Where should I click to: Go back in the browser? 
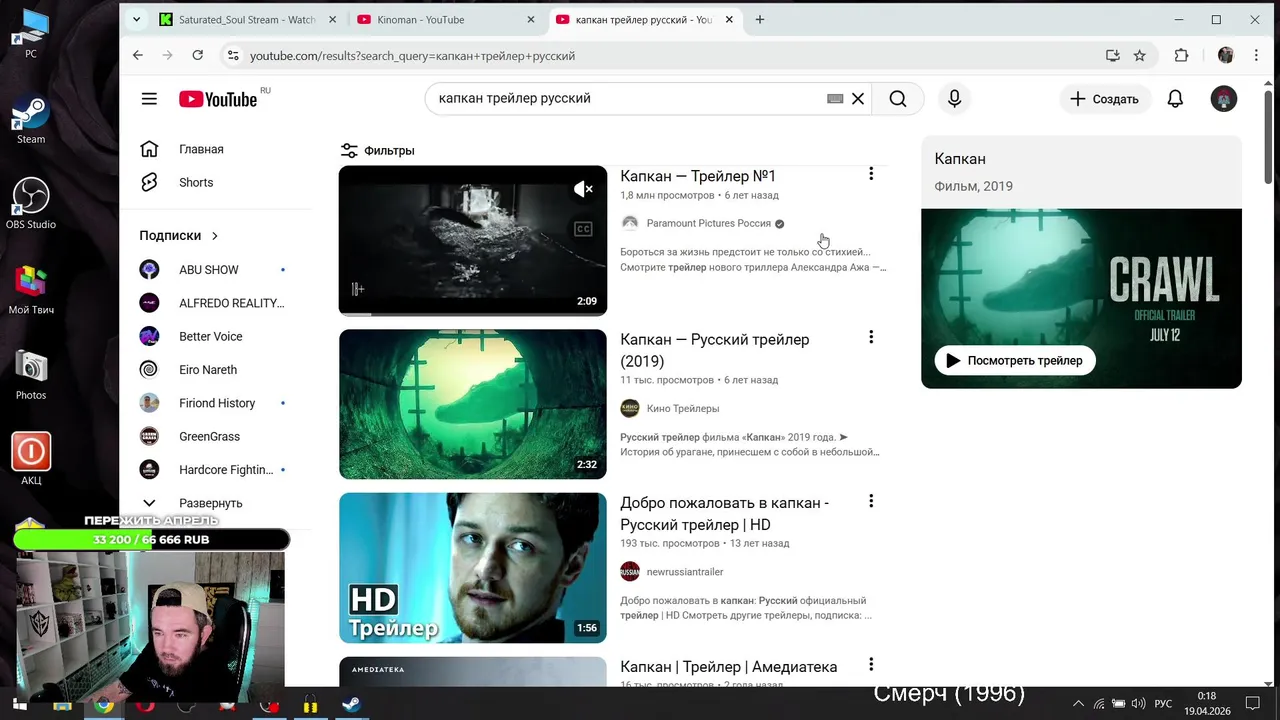click(138, 56)
